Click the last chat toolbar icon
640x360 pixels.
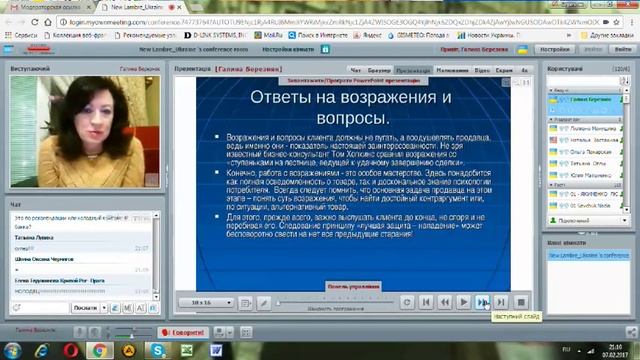(x=153, y=308)
